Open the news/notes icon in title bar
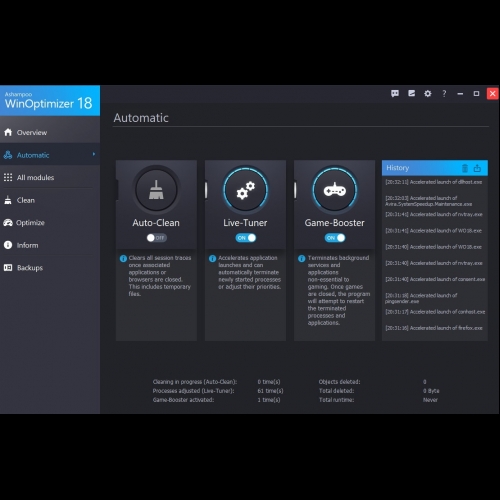The height and width of the screenshot is (500, 500). click(412, 94)
